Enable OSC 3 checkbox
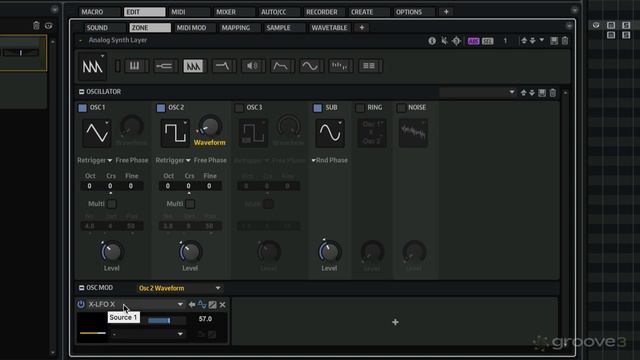 (239, 108)
